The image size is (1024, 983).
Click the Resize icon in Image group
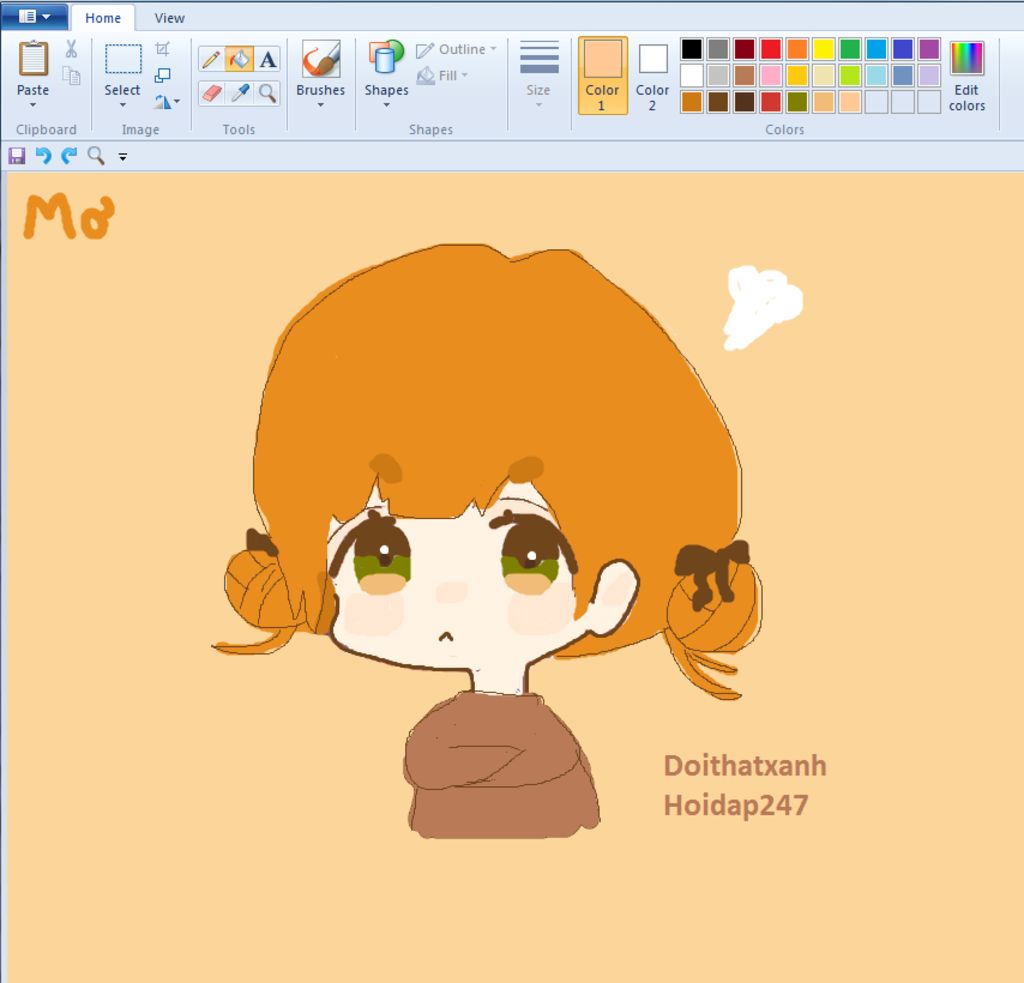(163, 75)
